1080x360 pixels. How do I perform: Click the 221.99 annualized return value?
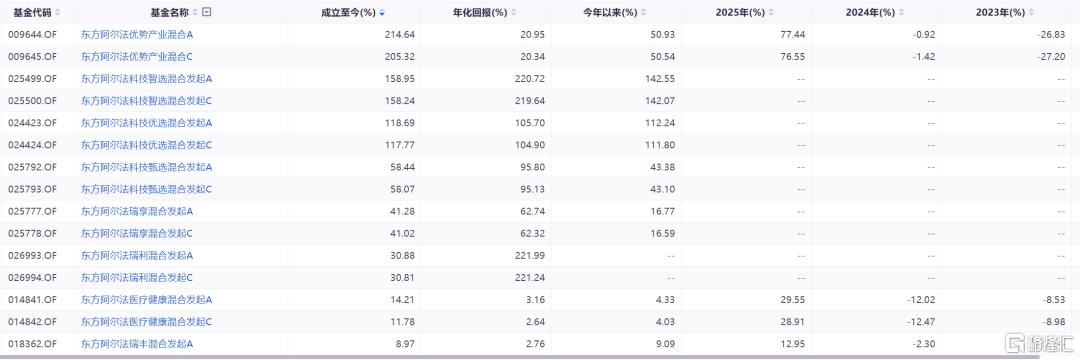[x=531, y=255]
